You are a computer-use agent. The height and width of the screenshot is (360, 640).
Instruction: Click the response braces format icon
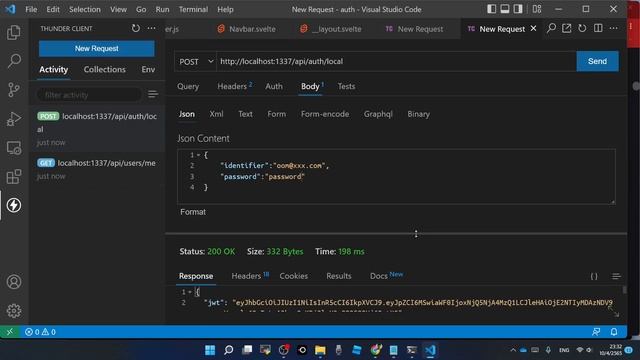(594, 276)
